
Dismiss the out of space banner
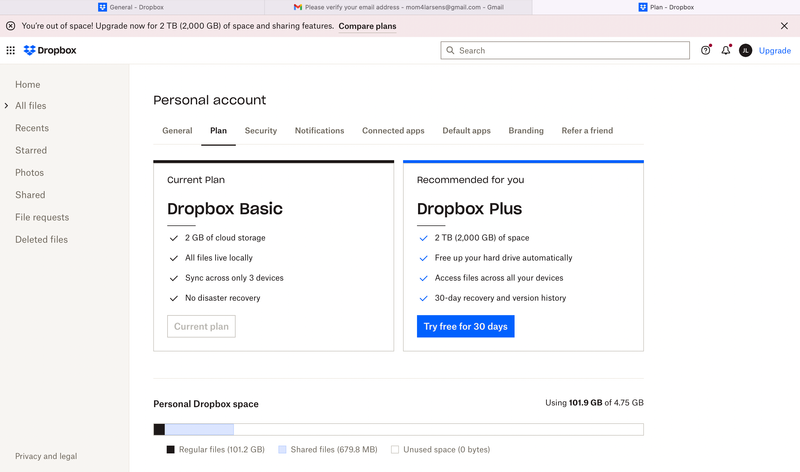[x=784, y=26]
